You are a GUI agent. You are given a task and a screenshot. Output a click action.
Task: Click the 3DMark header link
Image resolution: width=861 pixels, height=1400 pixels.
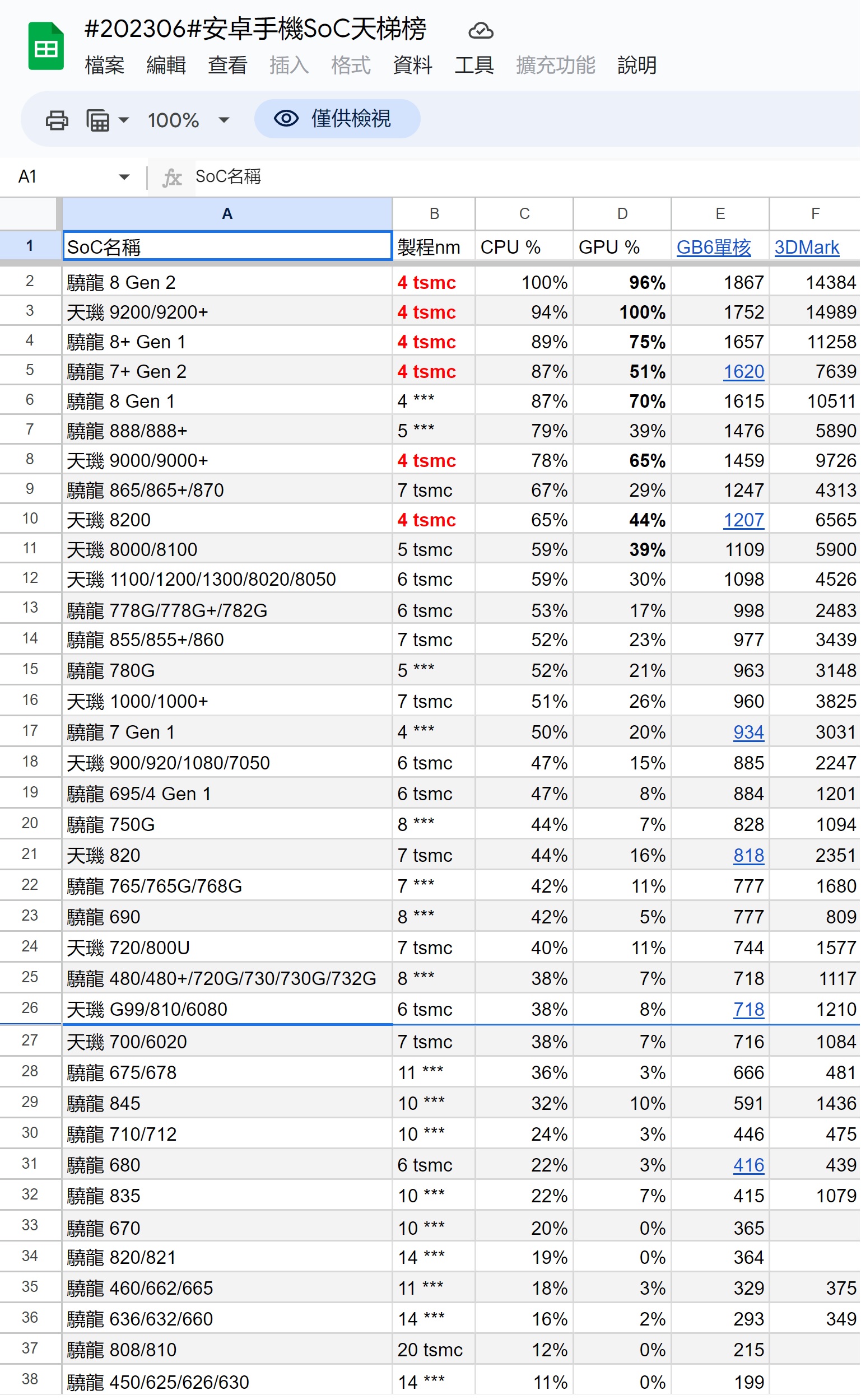click(x=807, y=248)
